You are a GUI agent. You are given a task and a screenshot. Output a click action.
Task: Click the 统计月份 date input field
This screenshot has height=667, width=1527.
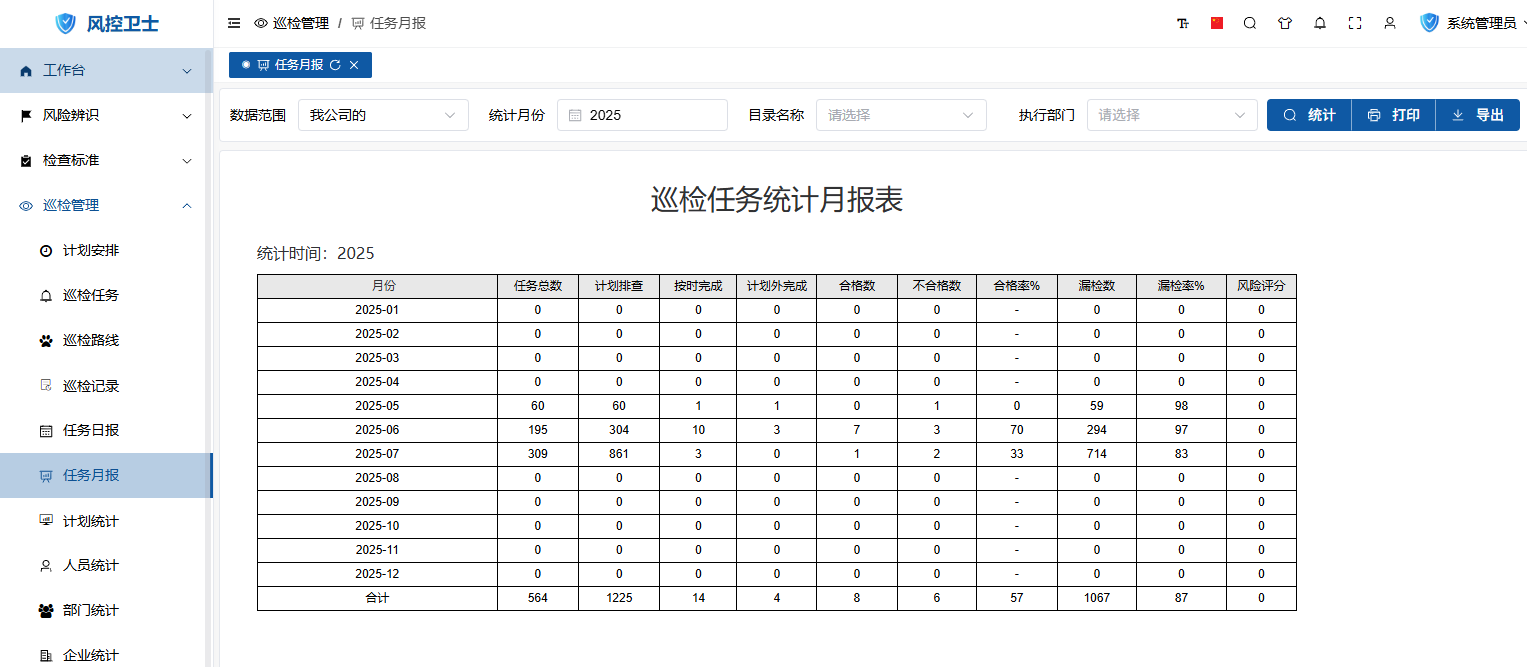[642, 115]
